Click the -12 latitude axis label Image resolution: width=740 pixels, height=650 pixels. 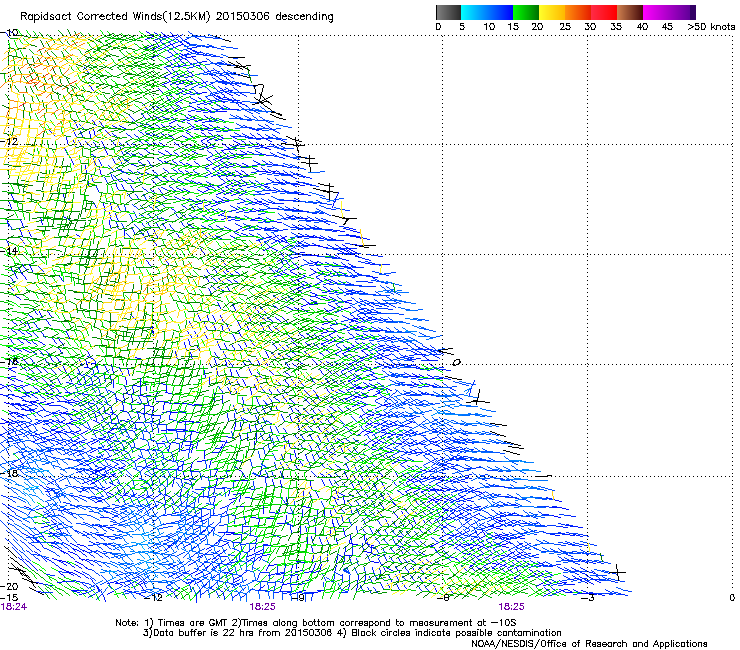(9, 142)
